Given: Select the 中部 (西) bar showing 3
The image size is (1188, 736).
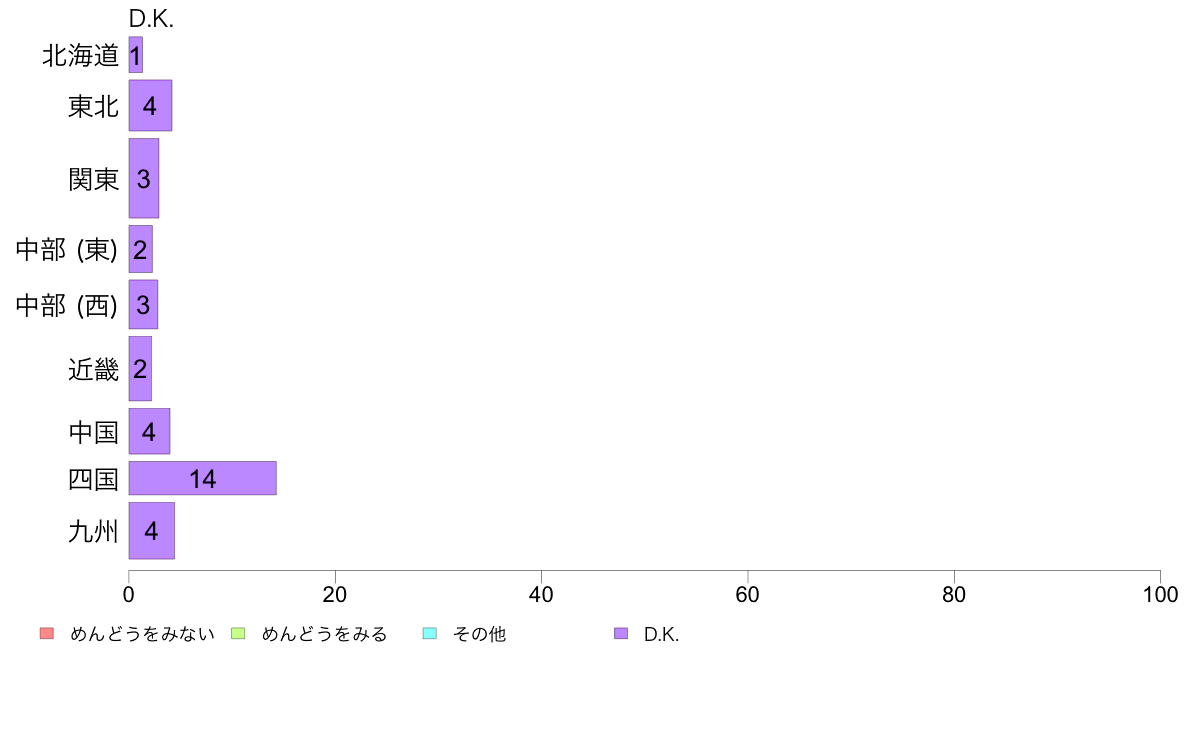Looking at the screenshot, I should pos(143,305).
